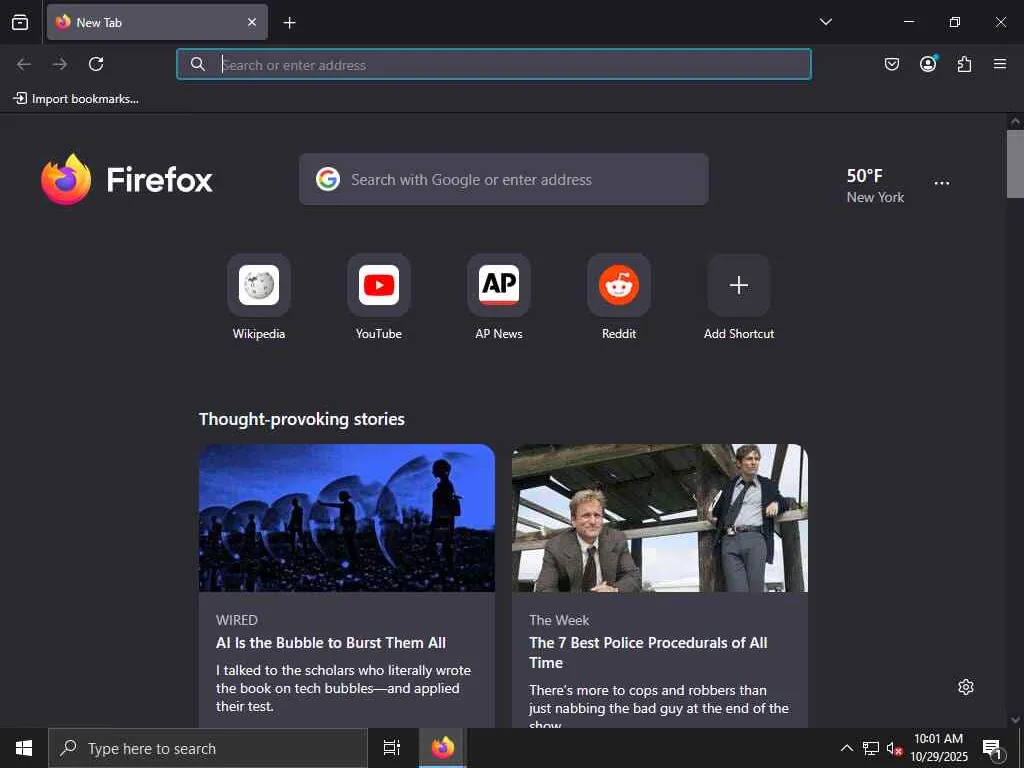Expand the list all tabs chevron

825,22
